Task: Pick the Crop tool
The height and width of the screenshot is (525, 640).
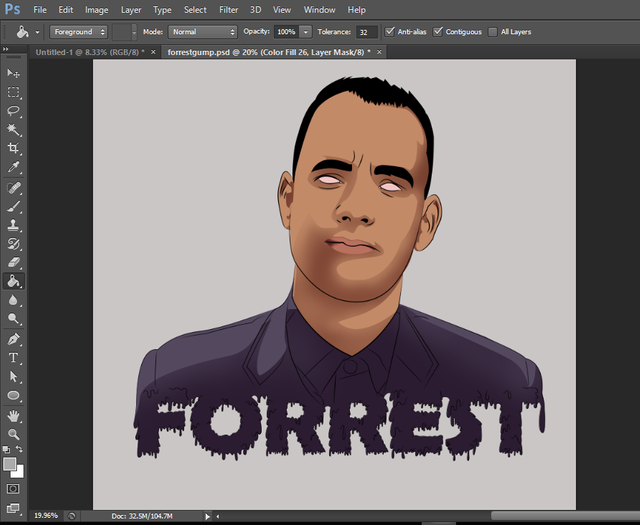Action: click(x=14, y=148)
